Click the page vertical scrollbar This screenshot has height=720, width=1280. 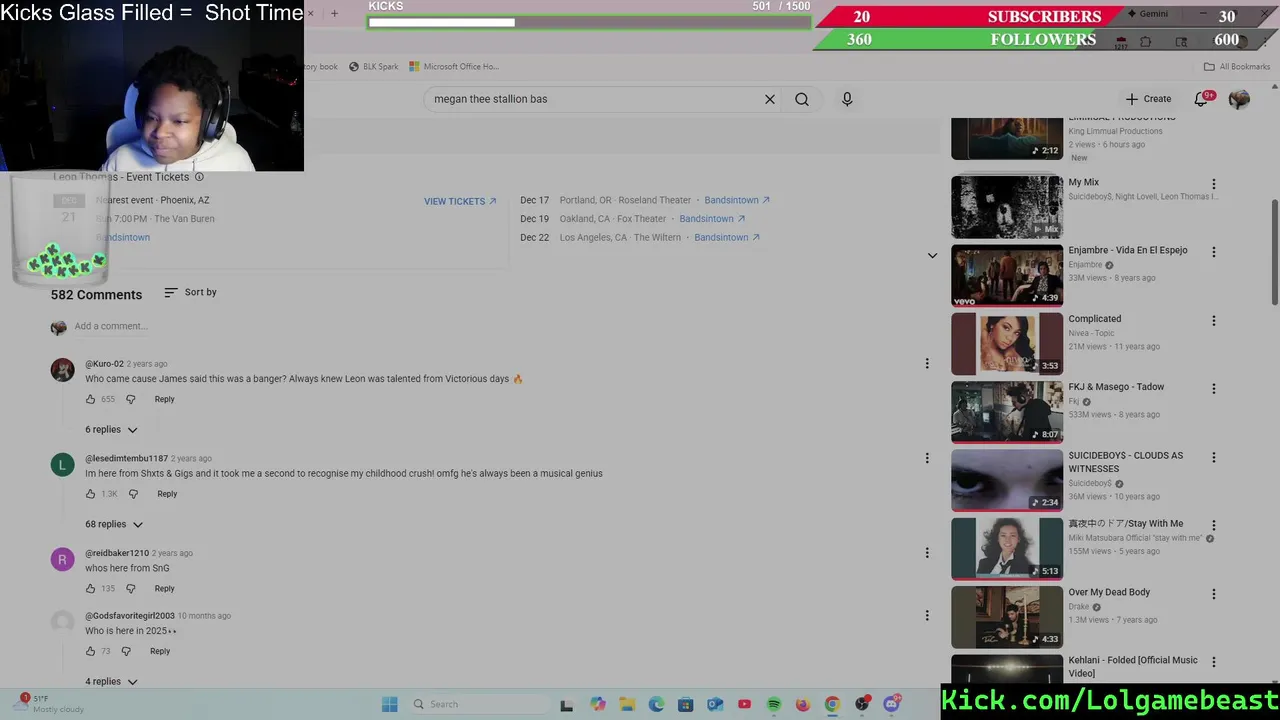tap(1274, 252)
